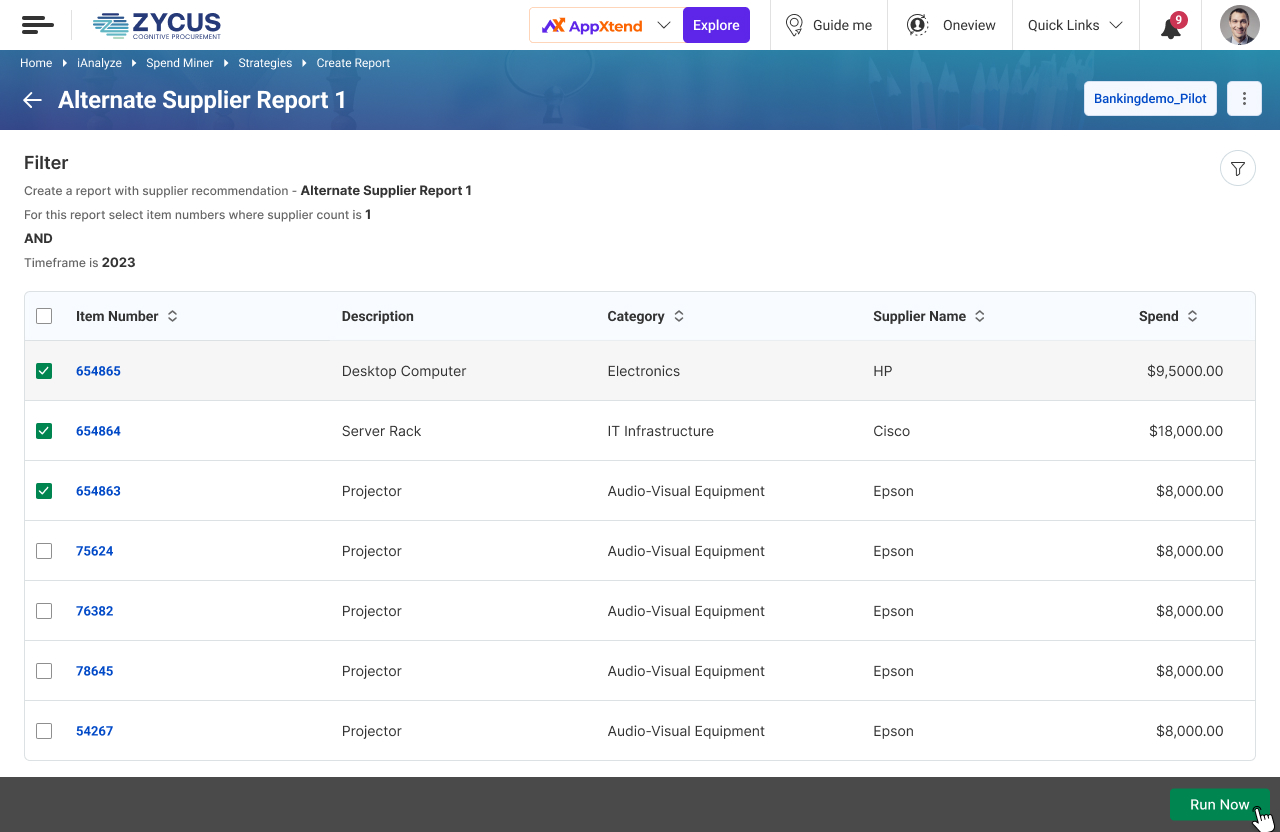
Task: Uncheck the checkbox for item 654865
Action: tap(44, 371)
